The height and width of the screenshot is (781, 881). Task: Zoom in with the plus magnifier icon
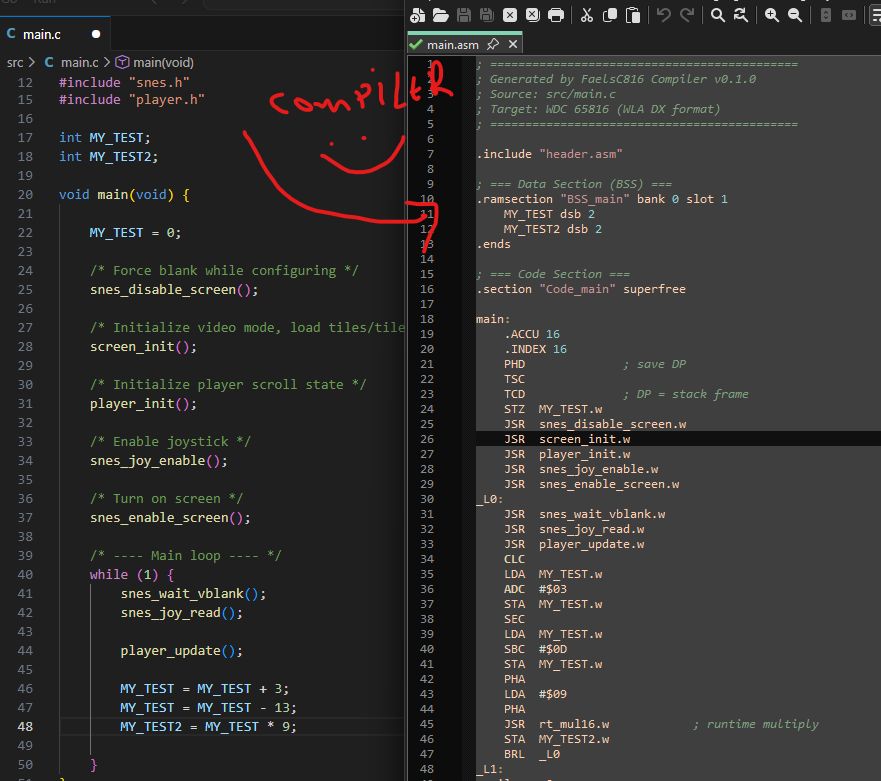(771, 15)
